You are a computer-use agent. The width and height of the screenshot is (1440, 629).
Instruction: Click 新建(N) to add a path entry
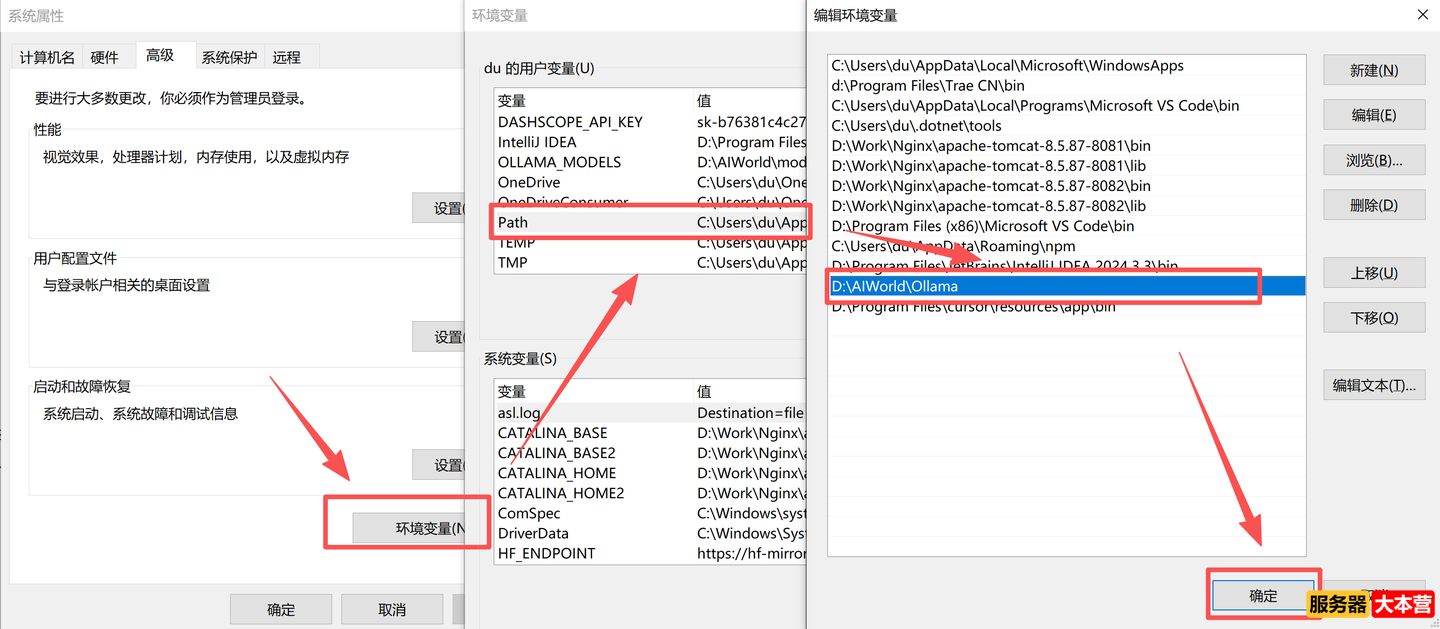[1374, 69]
